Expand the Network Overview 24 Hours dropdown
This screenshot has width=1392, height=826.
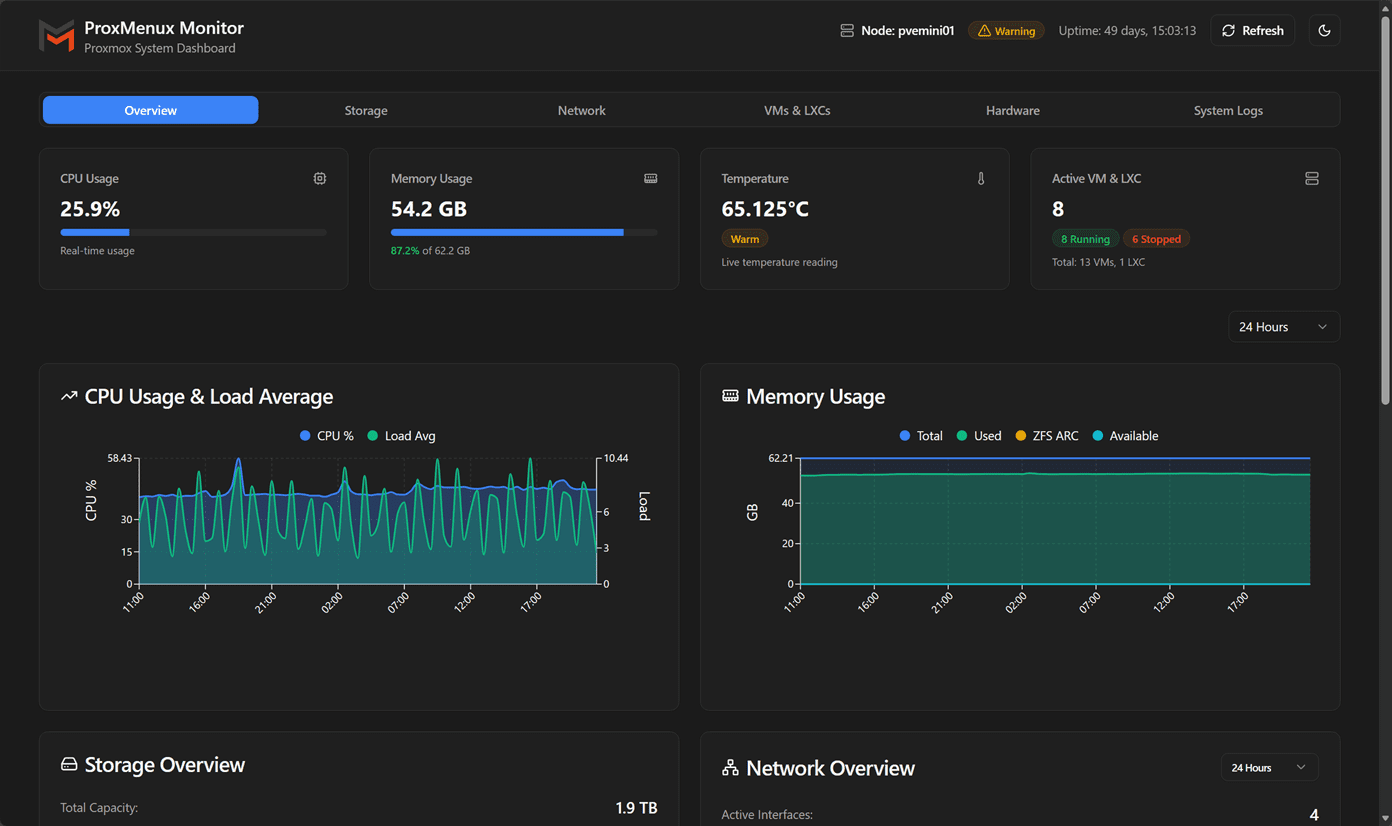[1268, 767]
